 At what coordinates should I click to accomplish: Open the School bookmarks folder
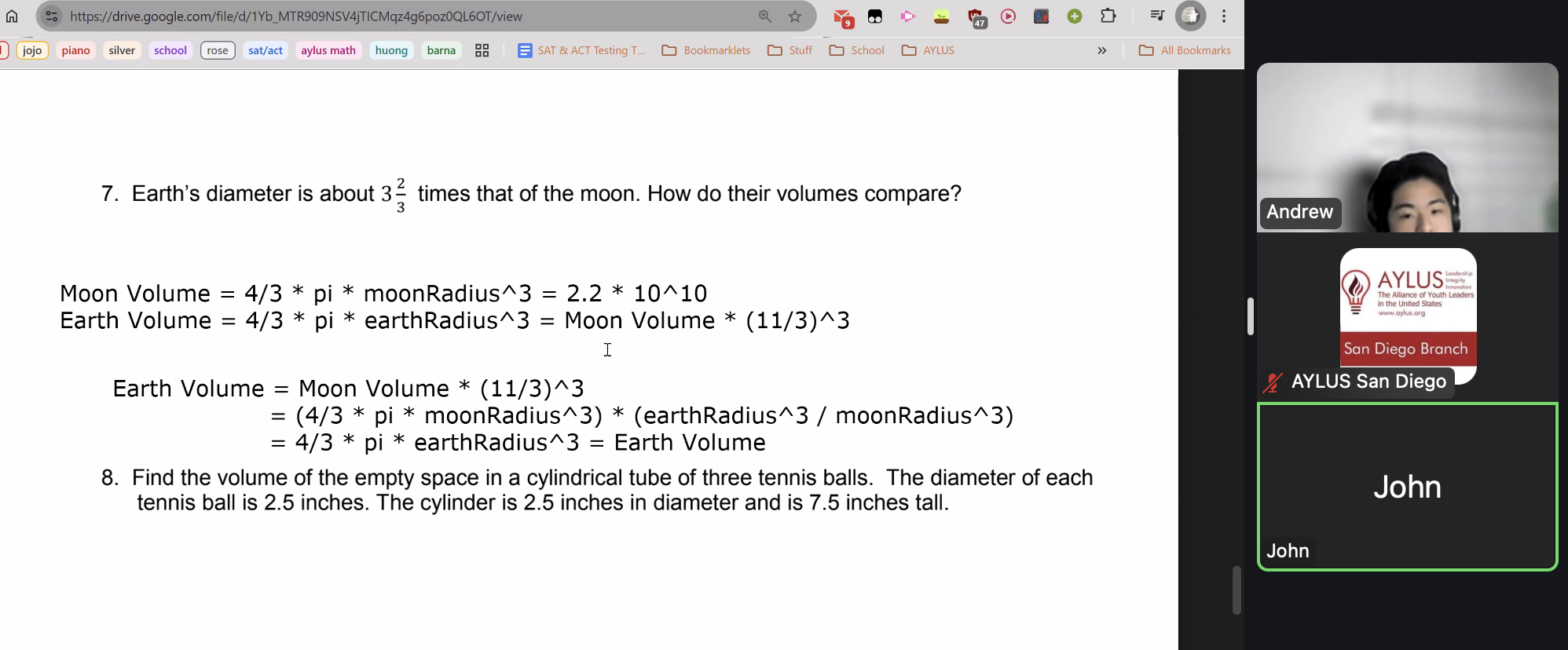coord(857,50)
